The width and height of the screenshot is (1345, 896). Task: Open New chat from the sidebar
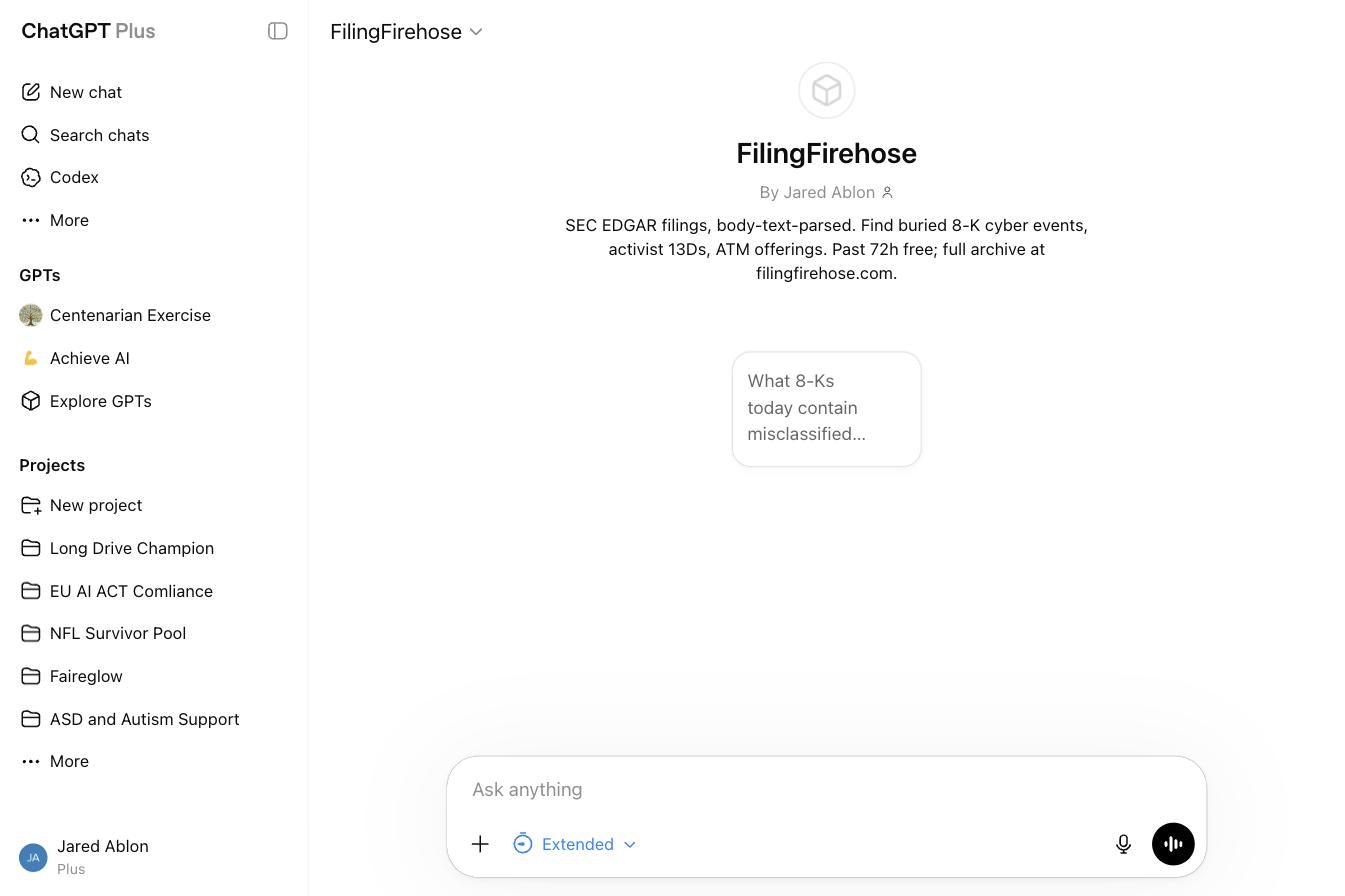point(154,92)
